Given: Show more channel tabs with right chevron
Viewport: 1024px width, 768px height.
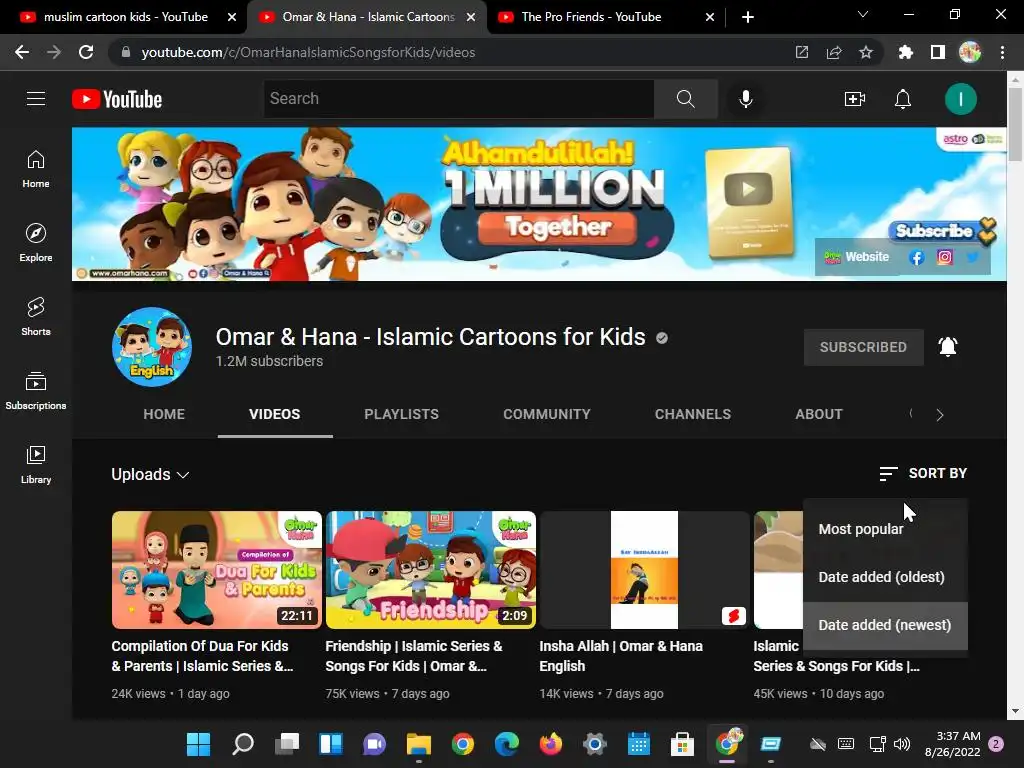Looking at the screenshot, I should click(940, 415).
